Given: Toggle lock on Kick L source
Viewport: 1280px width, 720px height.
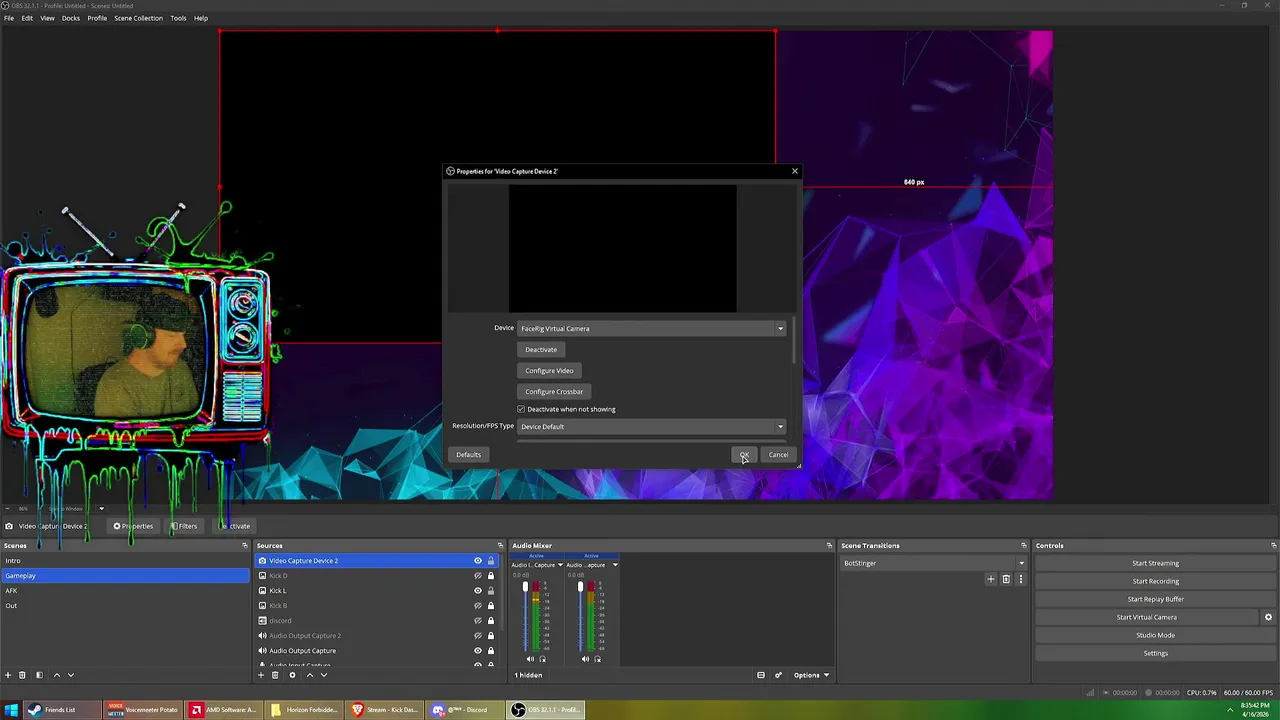Looking at the screenshot, I should [x=490, y=591].
